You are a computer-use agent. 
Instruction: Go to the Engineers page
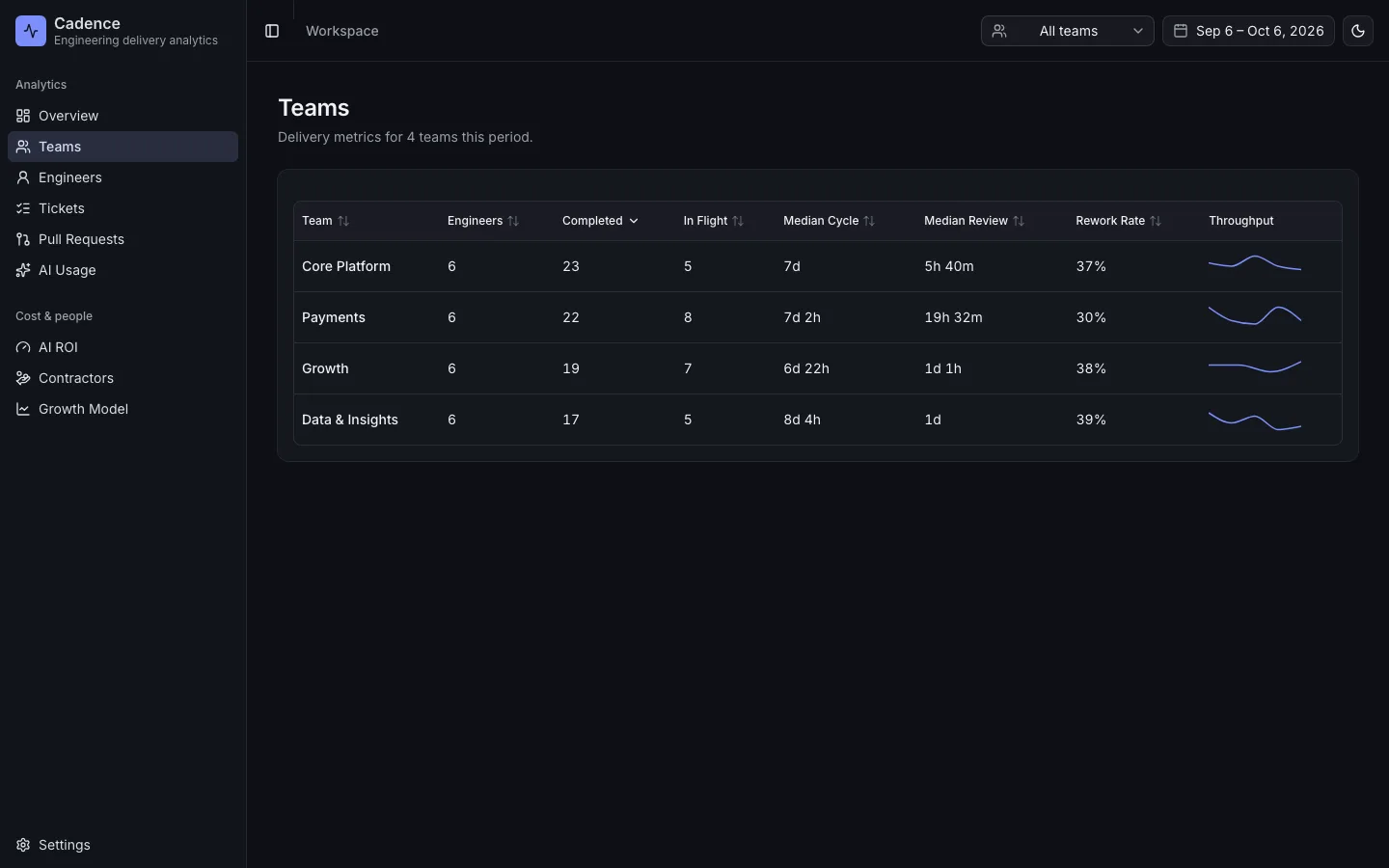click(x=123, y=177)
